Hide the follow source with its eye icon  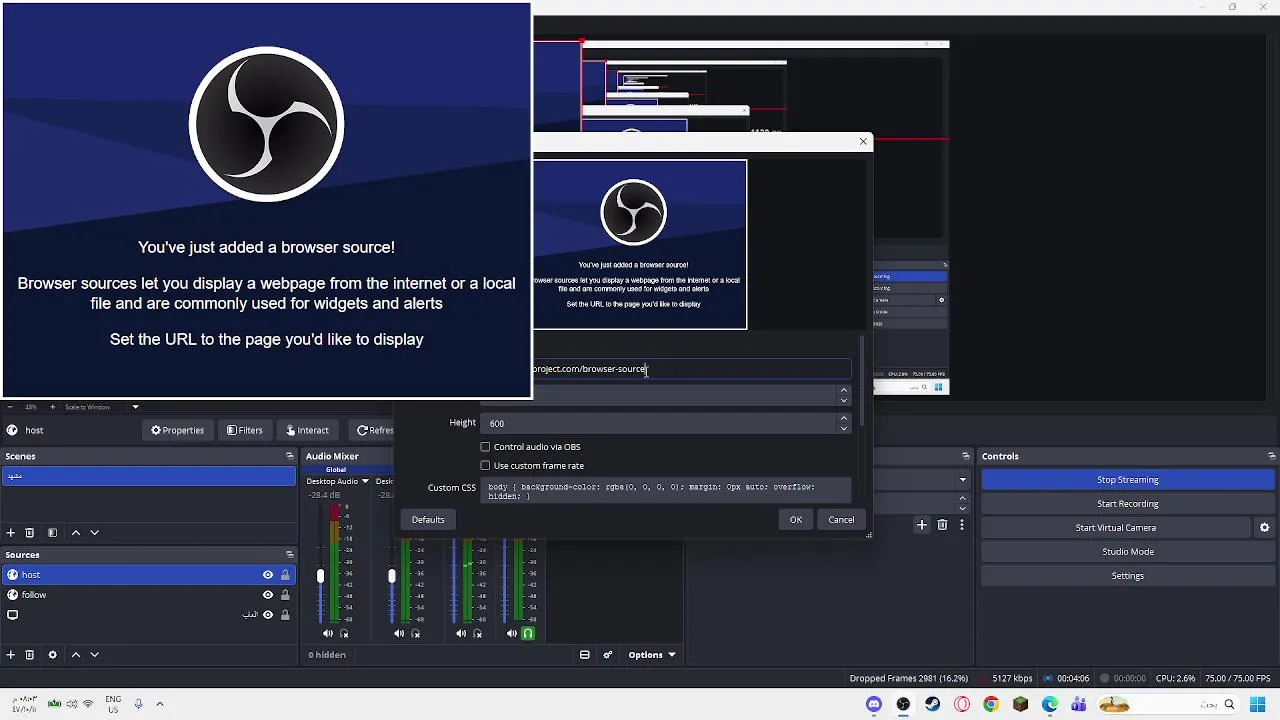(x=267, y=595)
